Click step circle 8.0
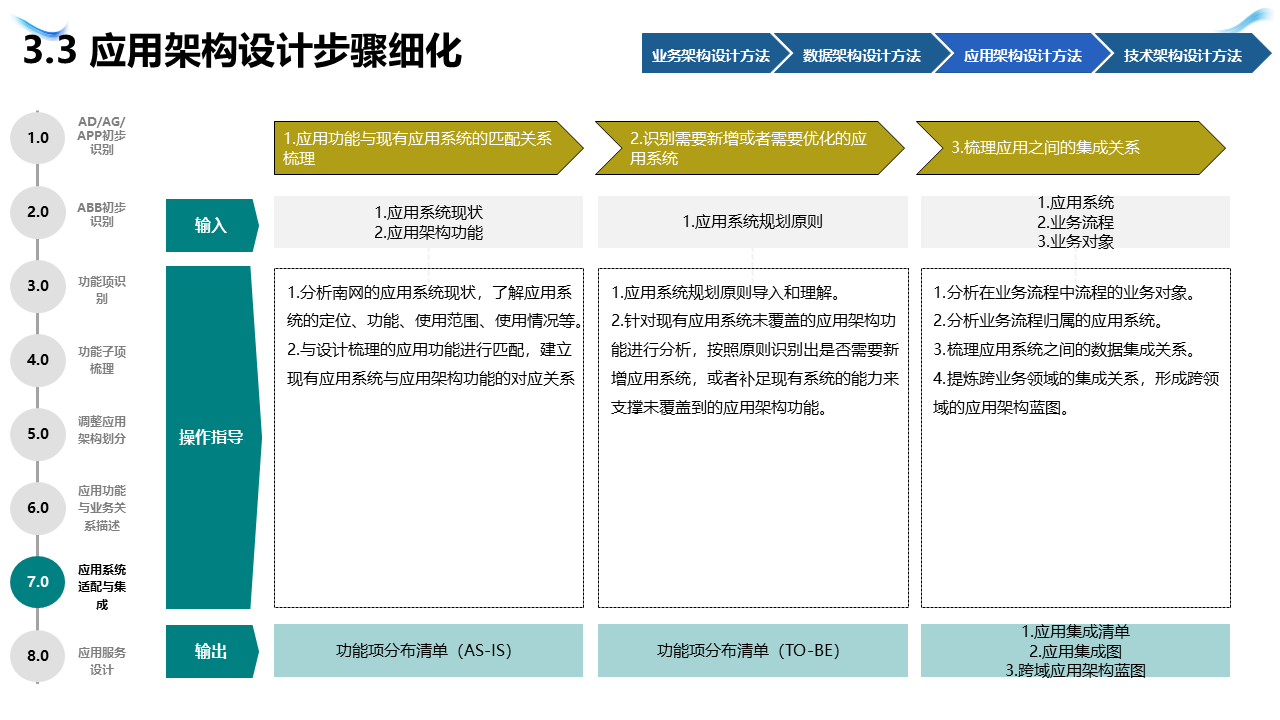This screenshot has height=720, width=1280. pyautogui.click(x=38, y=655)
